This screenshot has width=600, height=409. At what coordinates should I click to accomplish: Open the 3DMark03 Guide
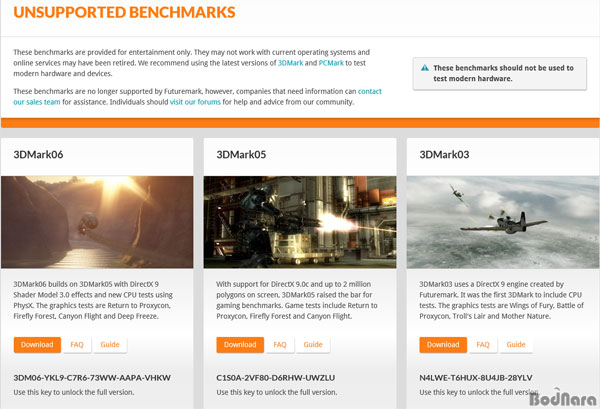(x=516, y=345)
